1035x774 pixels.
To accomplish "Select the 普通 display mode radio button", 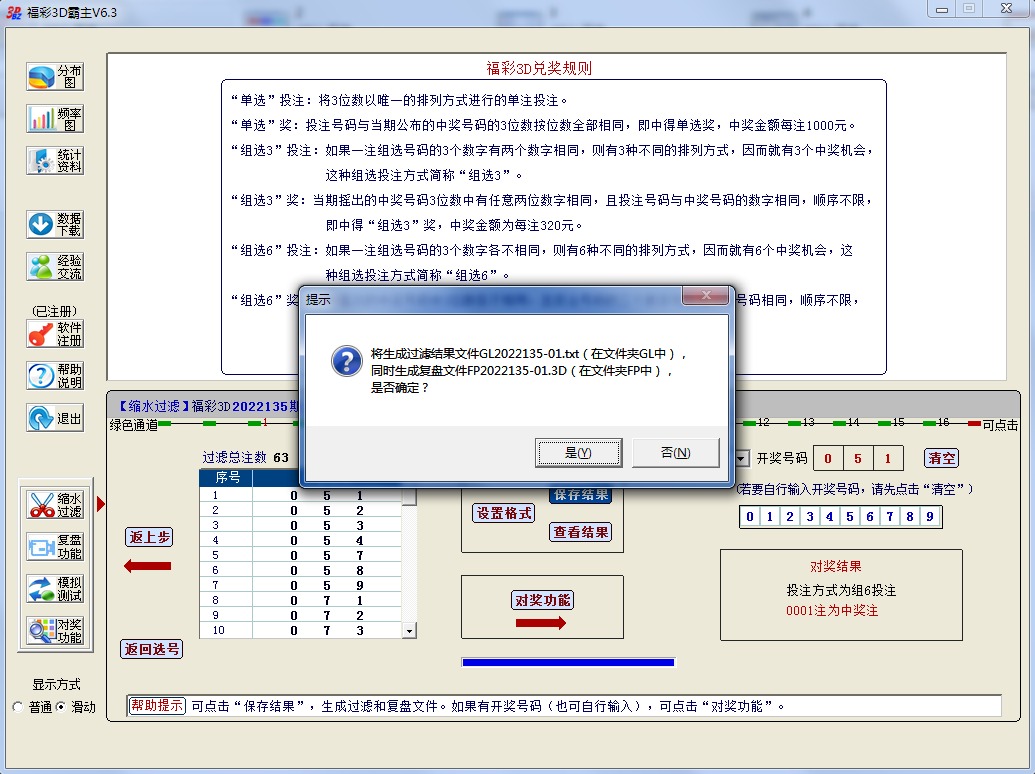I will coord(18,707).
